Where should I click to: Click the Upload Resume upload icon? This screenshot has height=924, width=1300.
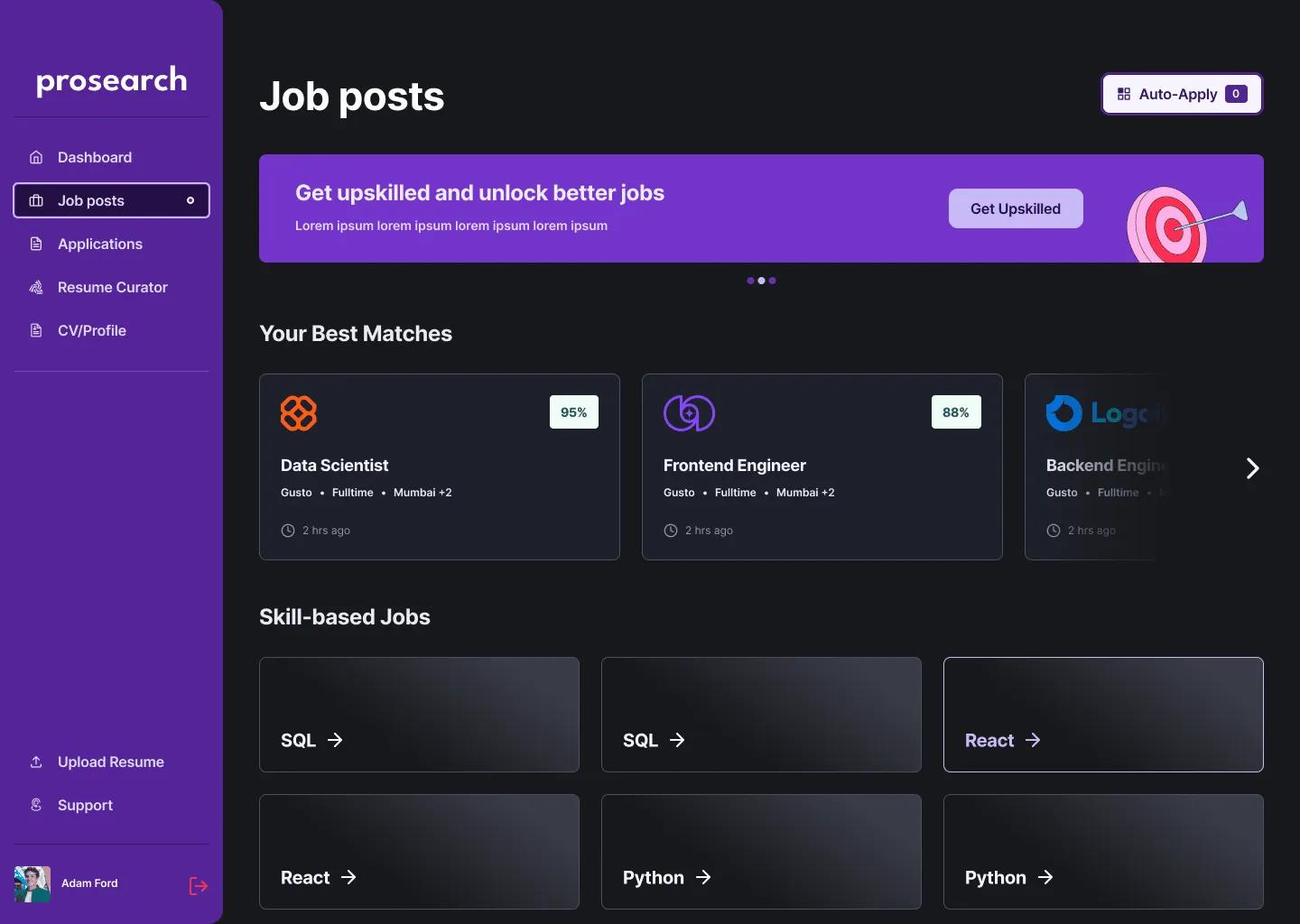click(36, 762)
